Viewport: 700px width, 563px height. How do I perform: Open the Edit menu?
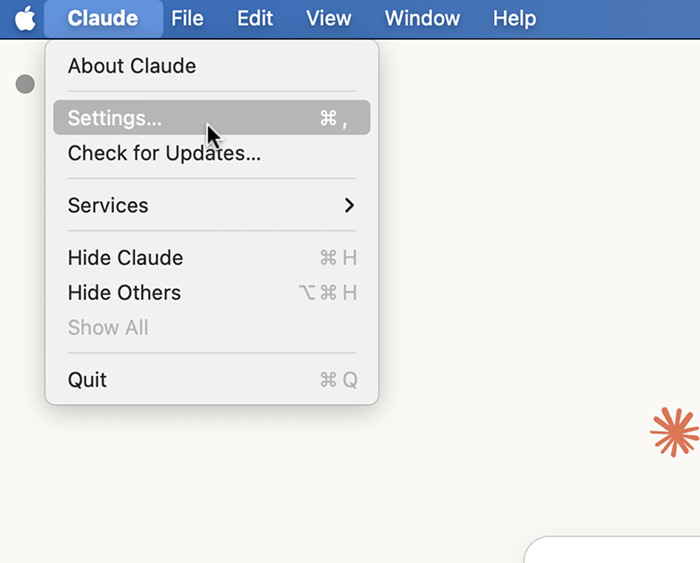coord(255,19)
